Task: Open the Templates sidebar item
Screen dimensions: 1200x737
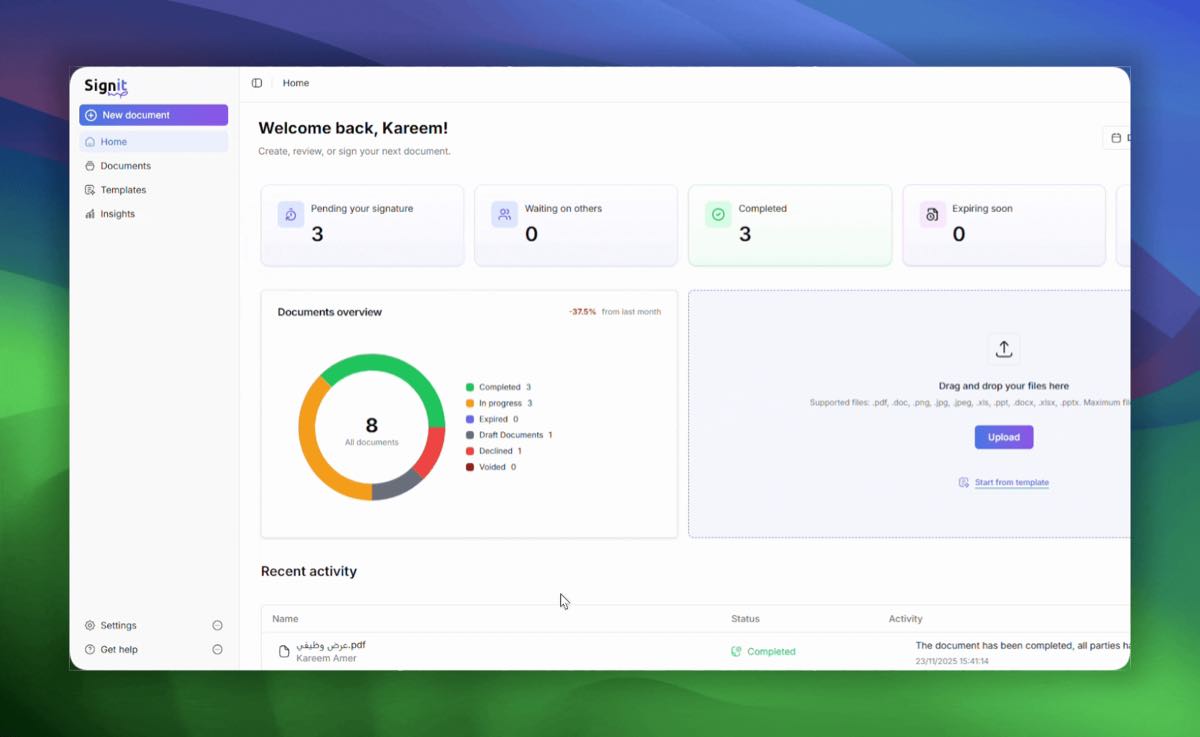Action: [154, 190]
